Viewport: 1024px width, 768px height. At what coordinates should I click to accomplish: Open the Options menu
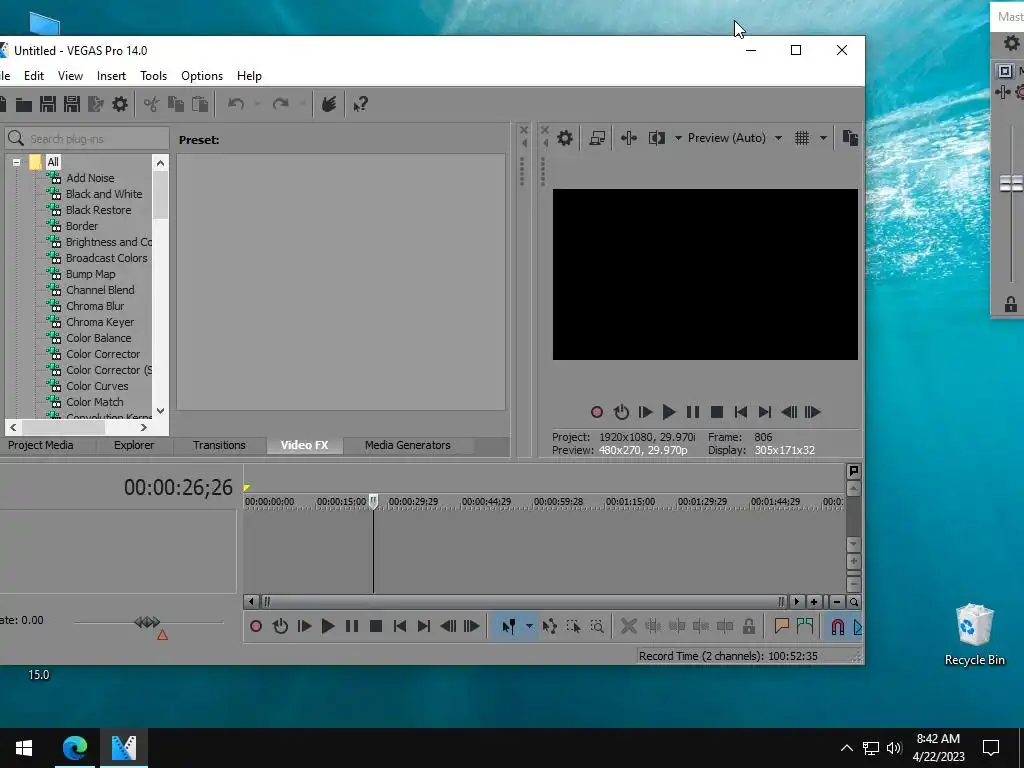pyautogui.click(x=202, y=76)
